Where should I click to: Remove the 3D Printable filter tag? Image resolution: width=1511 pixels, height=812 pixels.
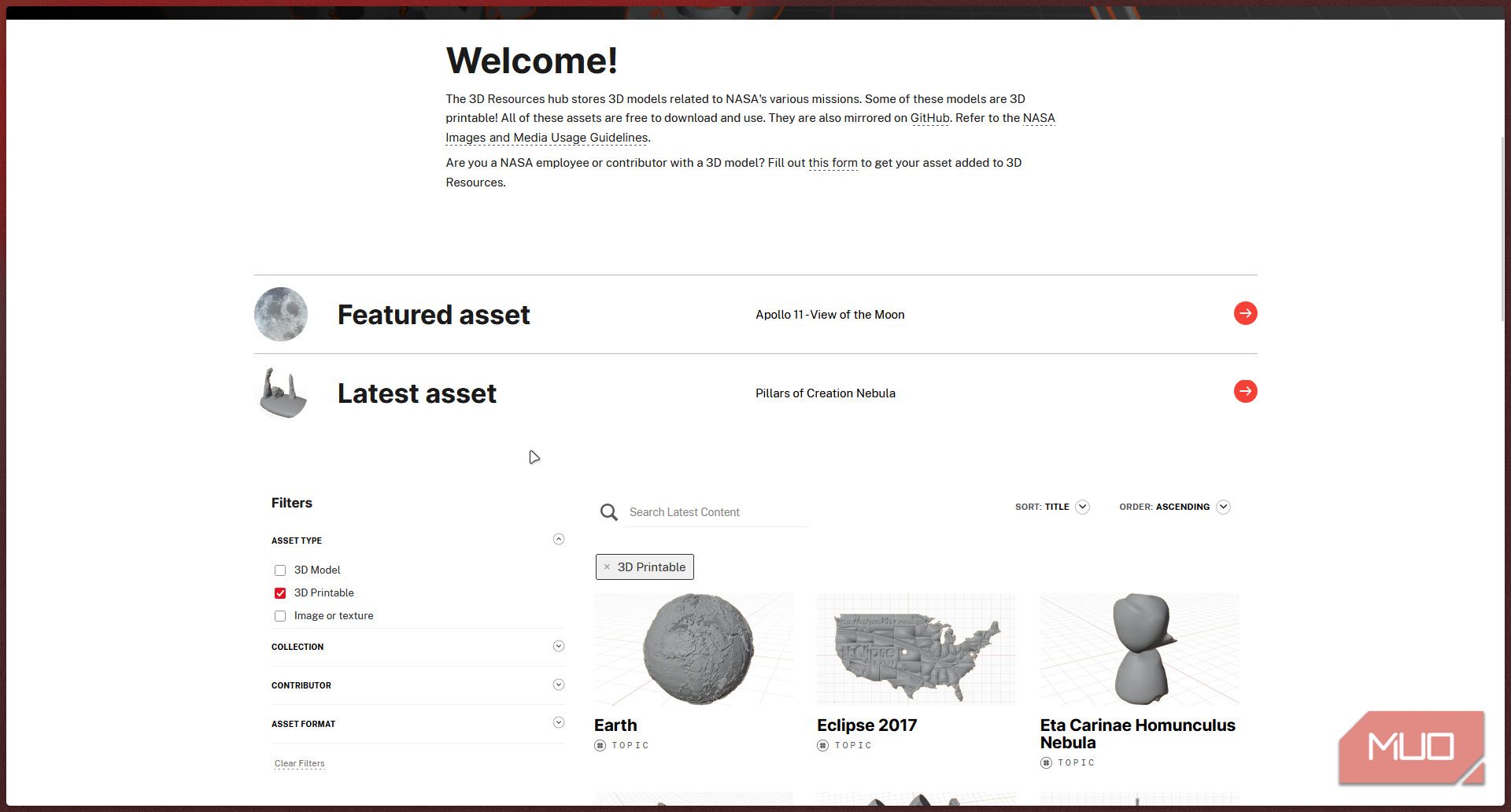[607, 567]
